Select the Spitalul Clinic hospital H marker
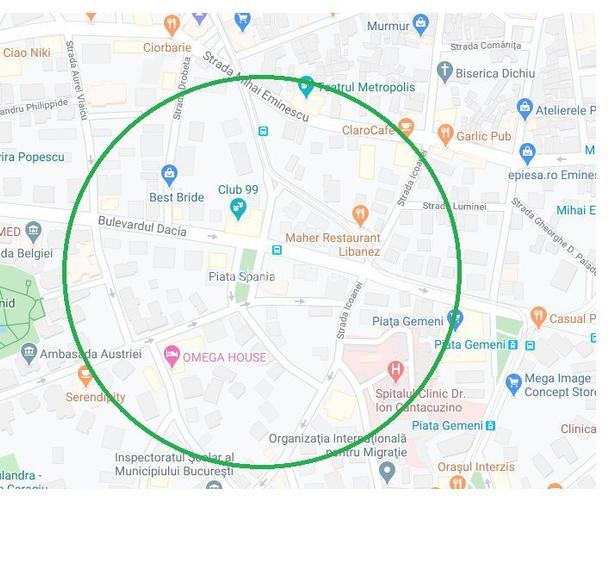 (x=396, y=371)
